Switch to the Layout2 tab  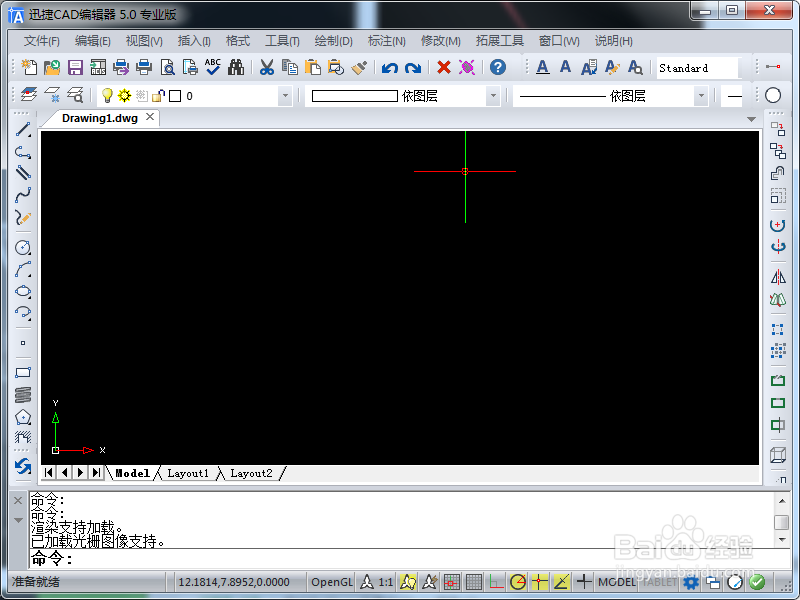[252, 473]
